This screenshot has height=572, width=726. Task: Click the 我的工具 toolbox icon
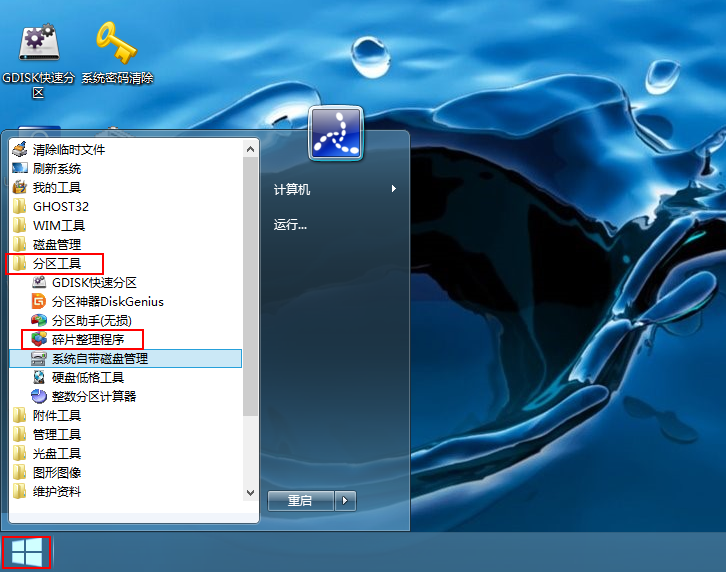[19, 187]
